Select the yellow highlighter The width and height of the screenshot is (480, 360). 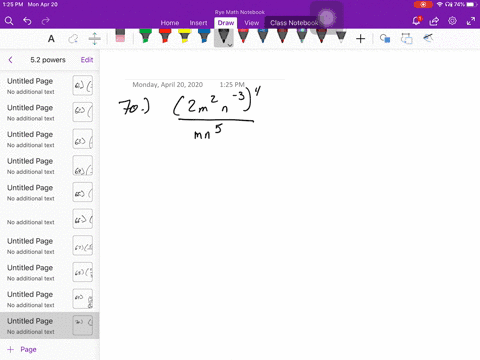[x=184, y=36]
